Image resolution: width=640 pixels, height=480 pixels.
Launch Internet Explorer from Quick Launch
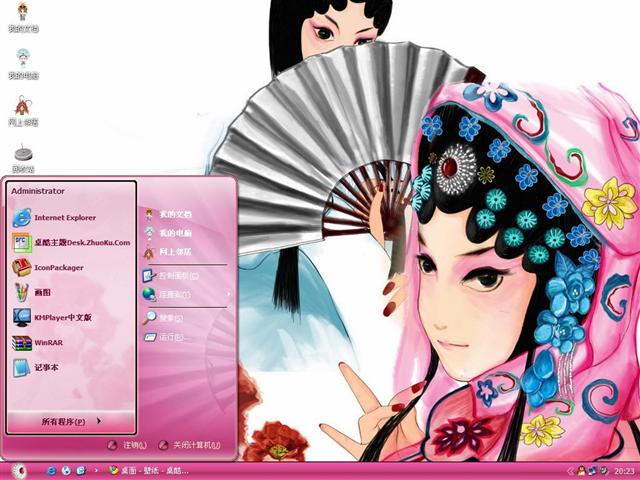(x=51, y=471)
